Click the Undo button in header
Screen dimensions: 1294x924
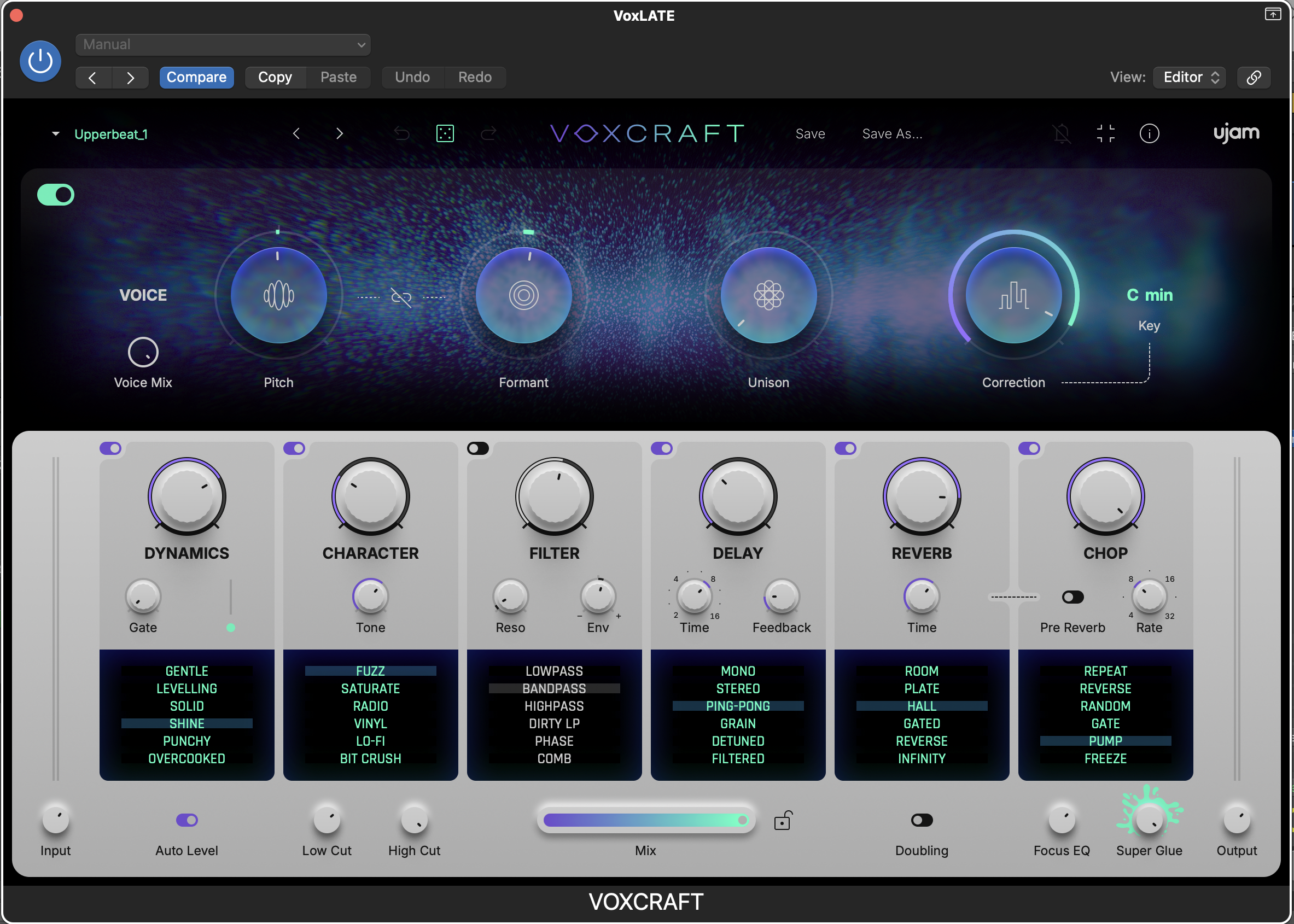point(412,78)
